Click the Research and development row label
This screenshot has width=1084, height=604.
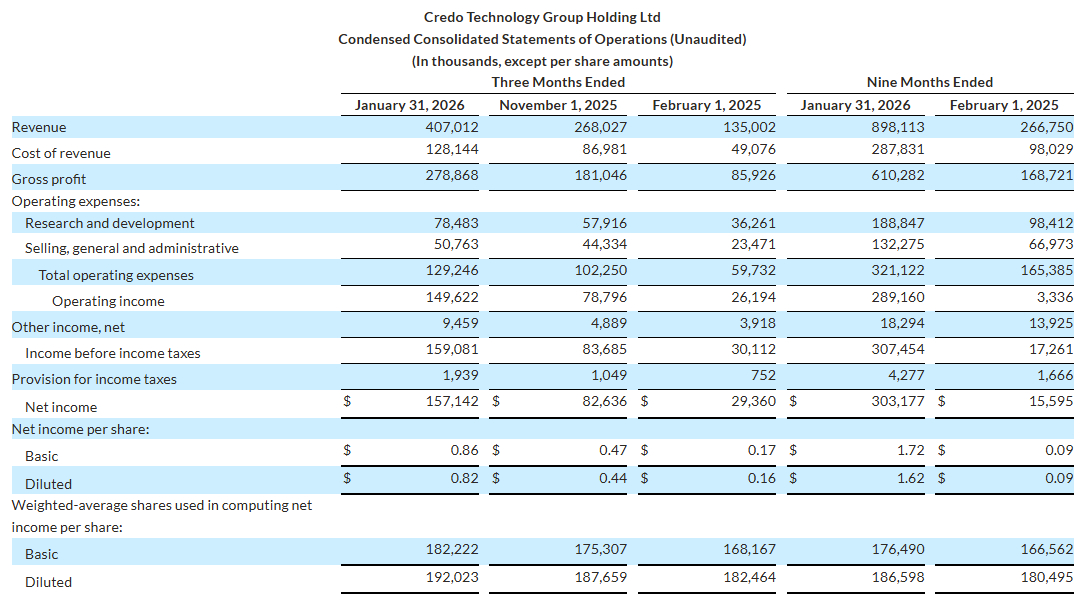[110, 223]
